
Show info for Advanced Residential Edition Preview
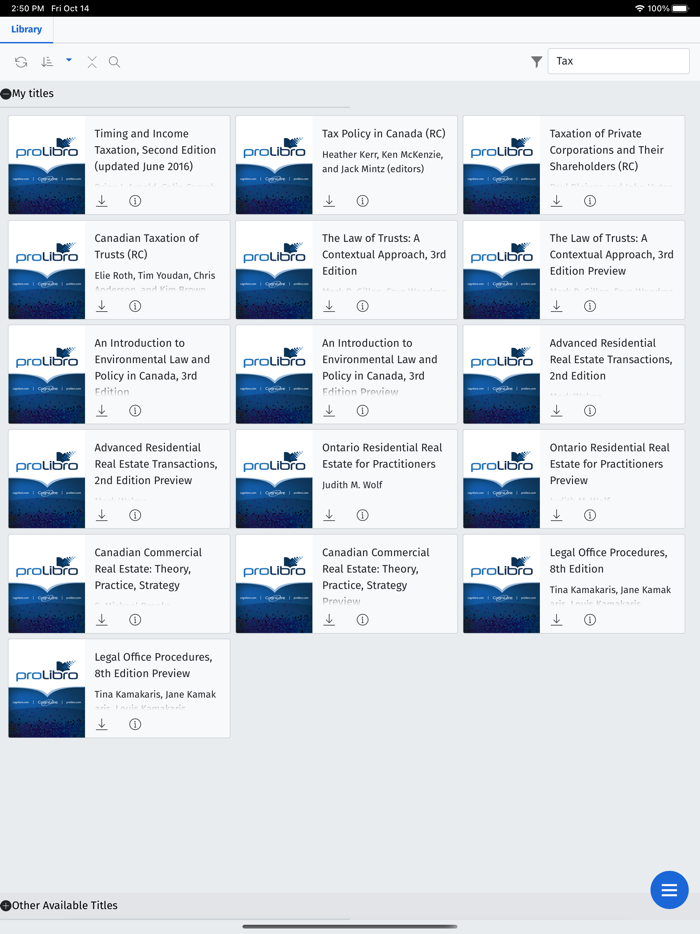(x=135, y=515)
